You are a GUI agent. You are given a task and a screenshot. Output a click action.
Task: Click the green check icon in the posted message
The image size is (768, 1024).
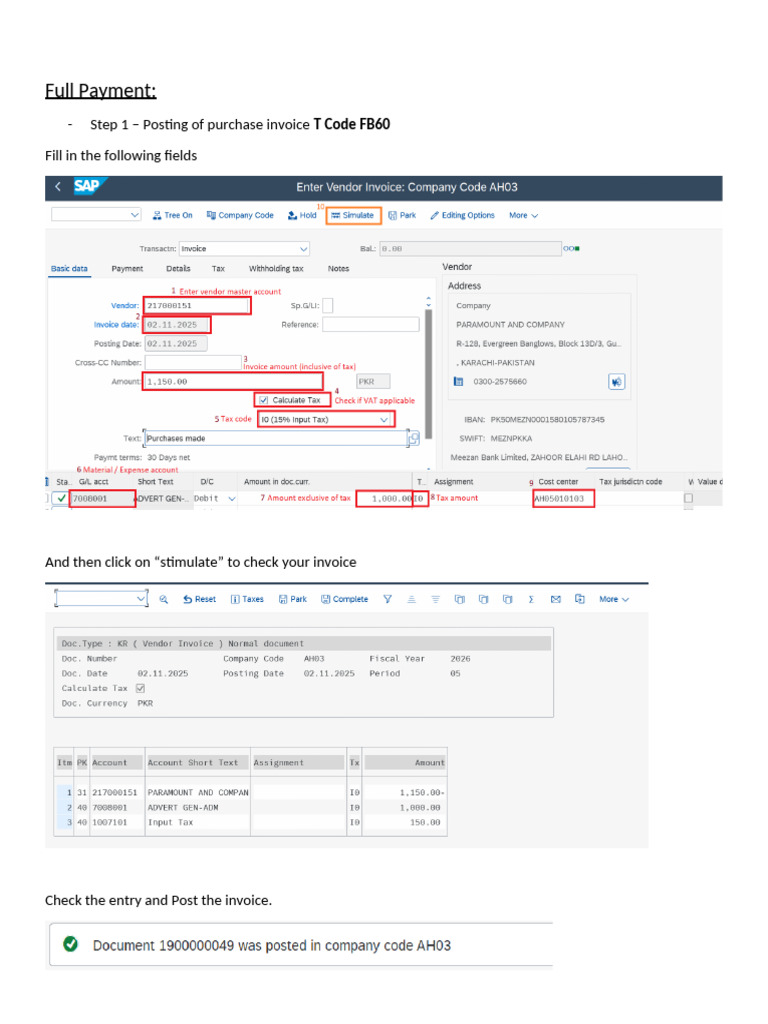pos(71,944)
